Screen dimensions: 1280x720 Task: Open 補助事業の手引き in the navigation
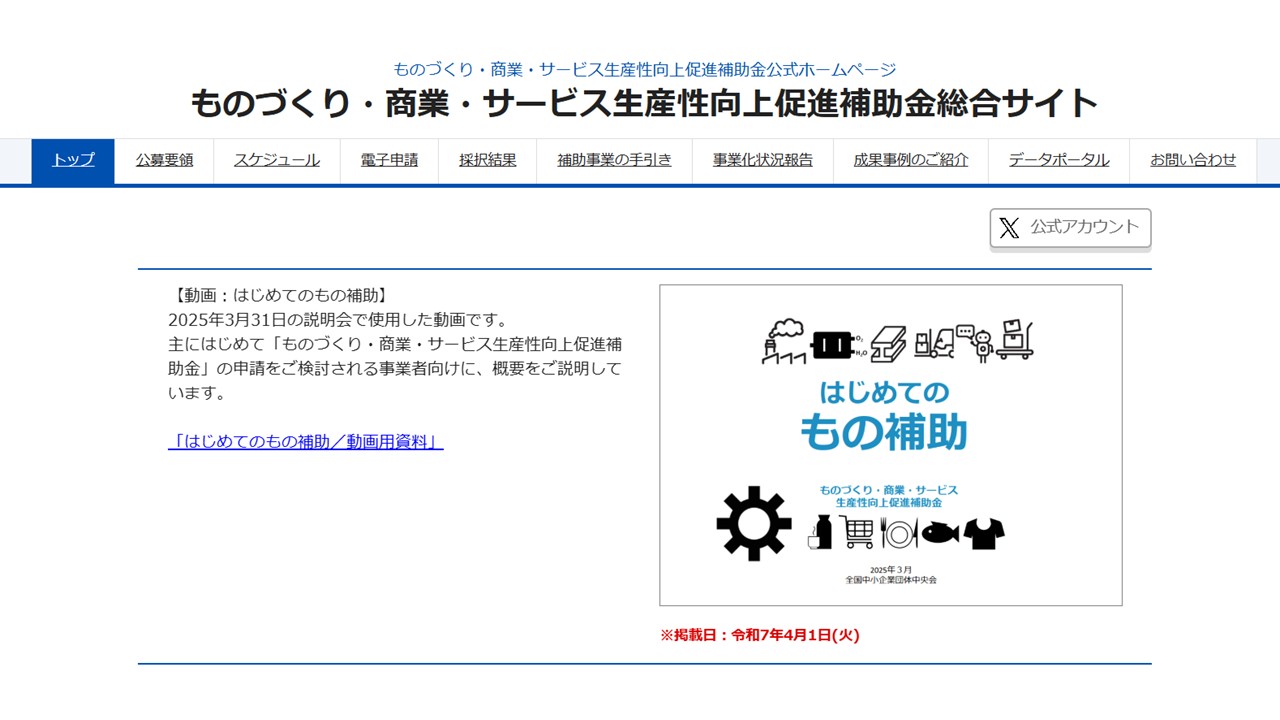coord(614,160)
